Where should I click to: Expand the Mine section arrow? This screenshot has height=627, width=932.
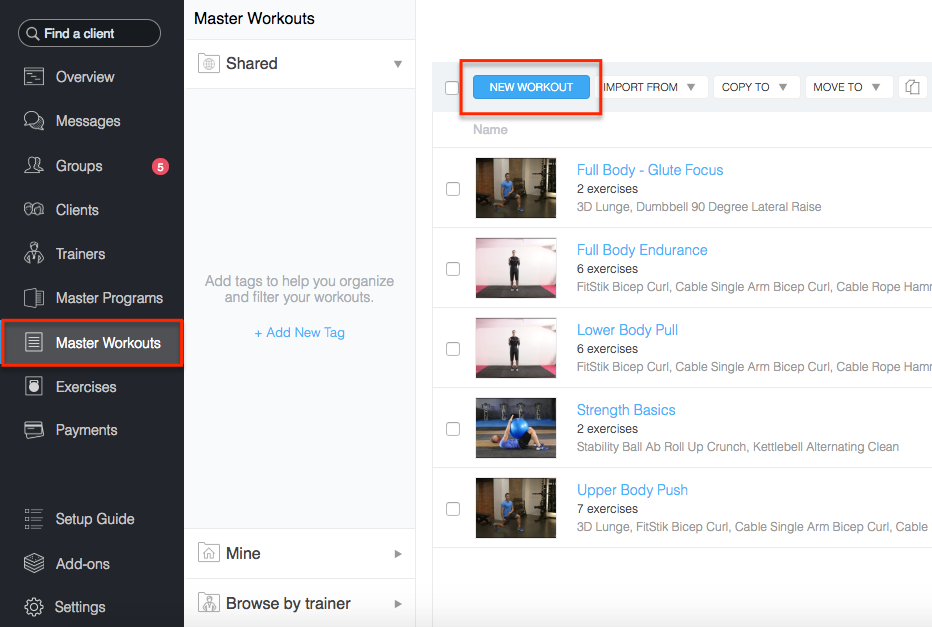pos(398,554)
